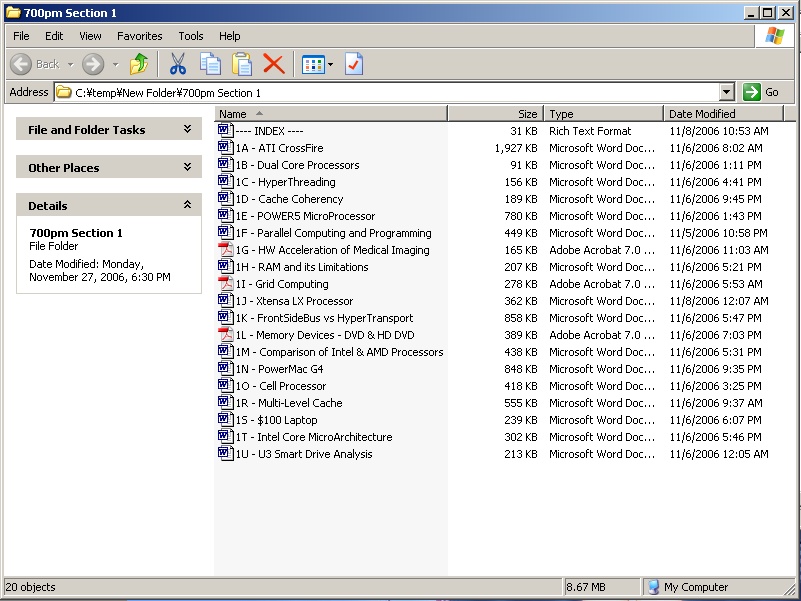Open the Back button history dropdown
Image resolution: width=801 pixels, height=601 pixels.
click(x=70, y=64)
